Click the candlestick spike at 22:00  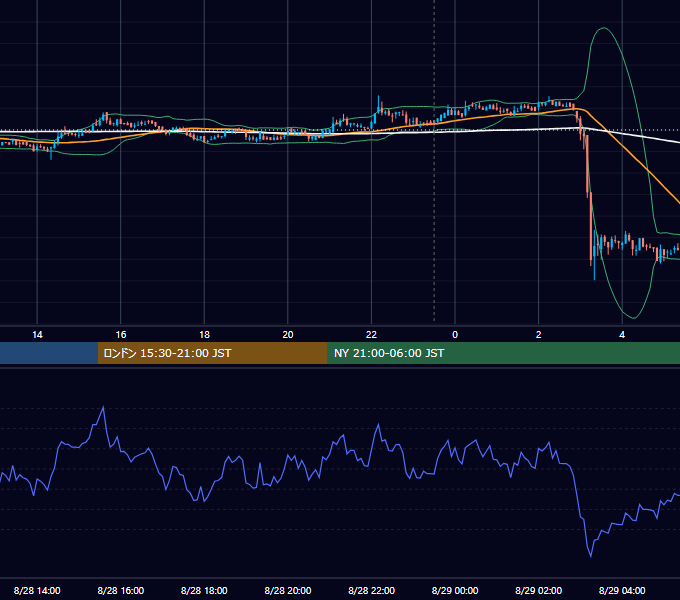[x=378, y=104]
